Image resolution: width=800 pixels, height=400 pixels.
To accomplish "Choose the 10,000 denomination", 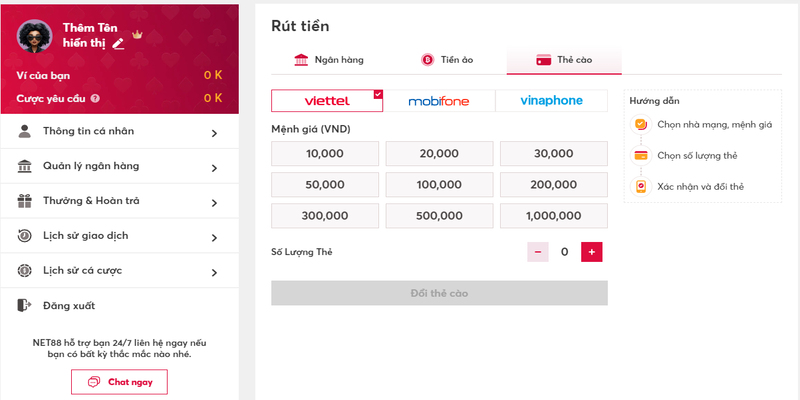I will (325, 154).
